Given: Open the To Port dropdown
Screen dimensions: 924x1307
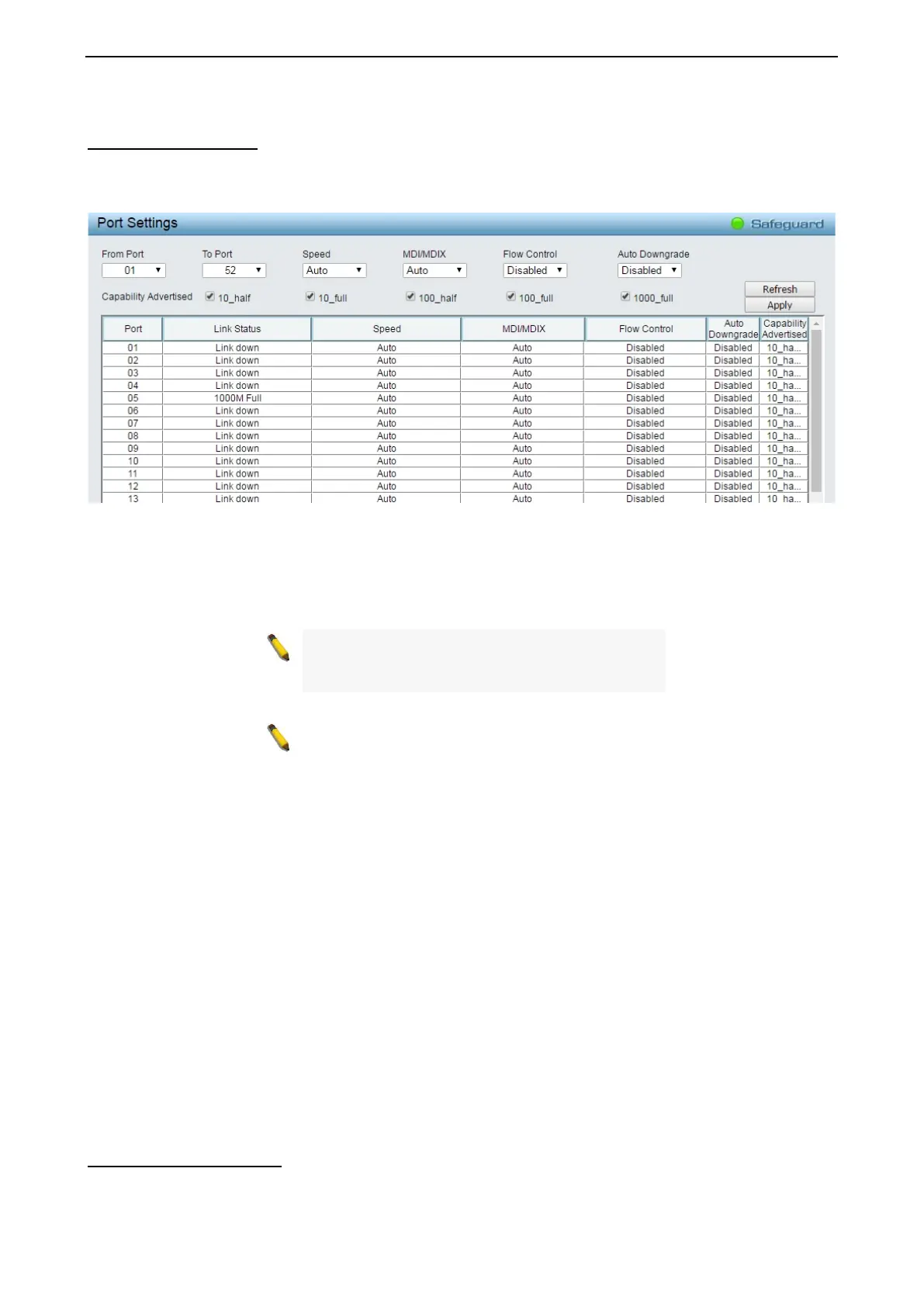Looking at the screenshot, I should pyautogui.click(x=234, y=270).
